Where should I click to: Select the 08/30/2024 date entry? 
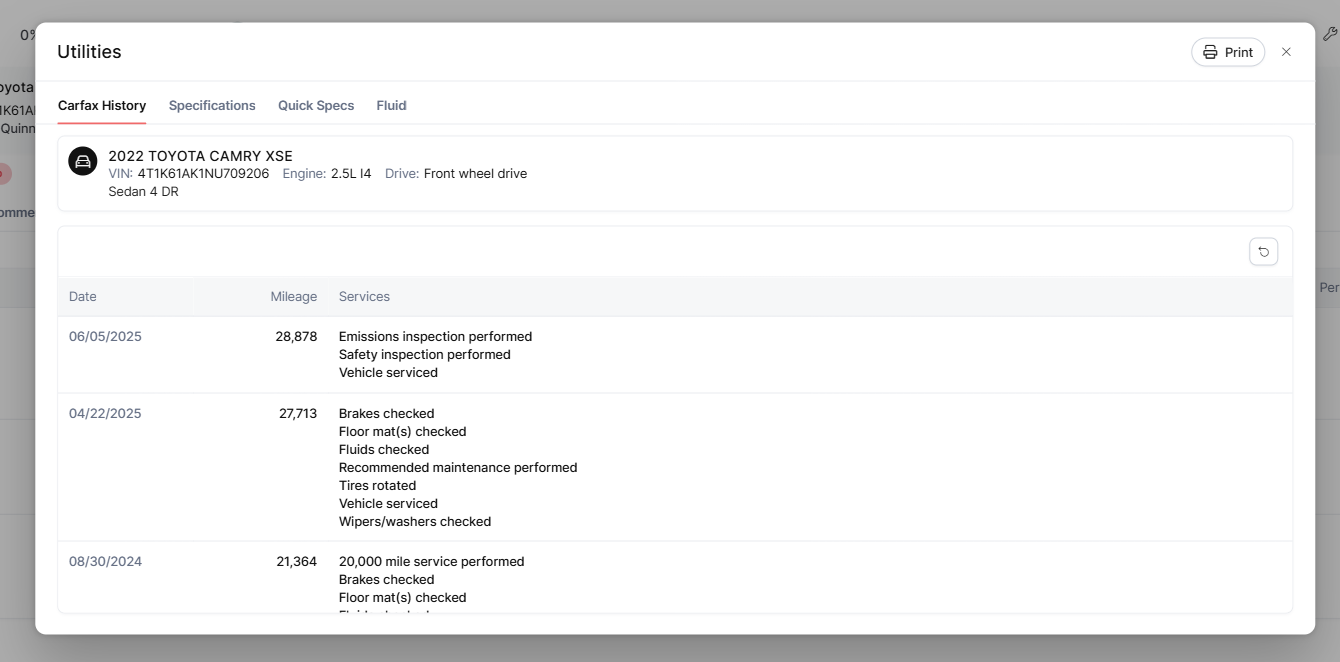pos(105,562)
